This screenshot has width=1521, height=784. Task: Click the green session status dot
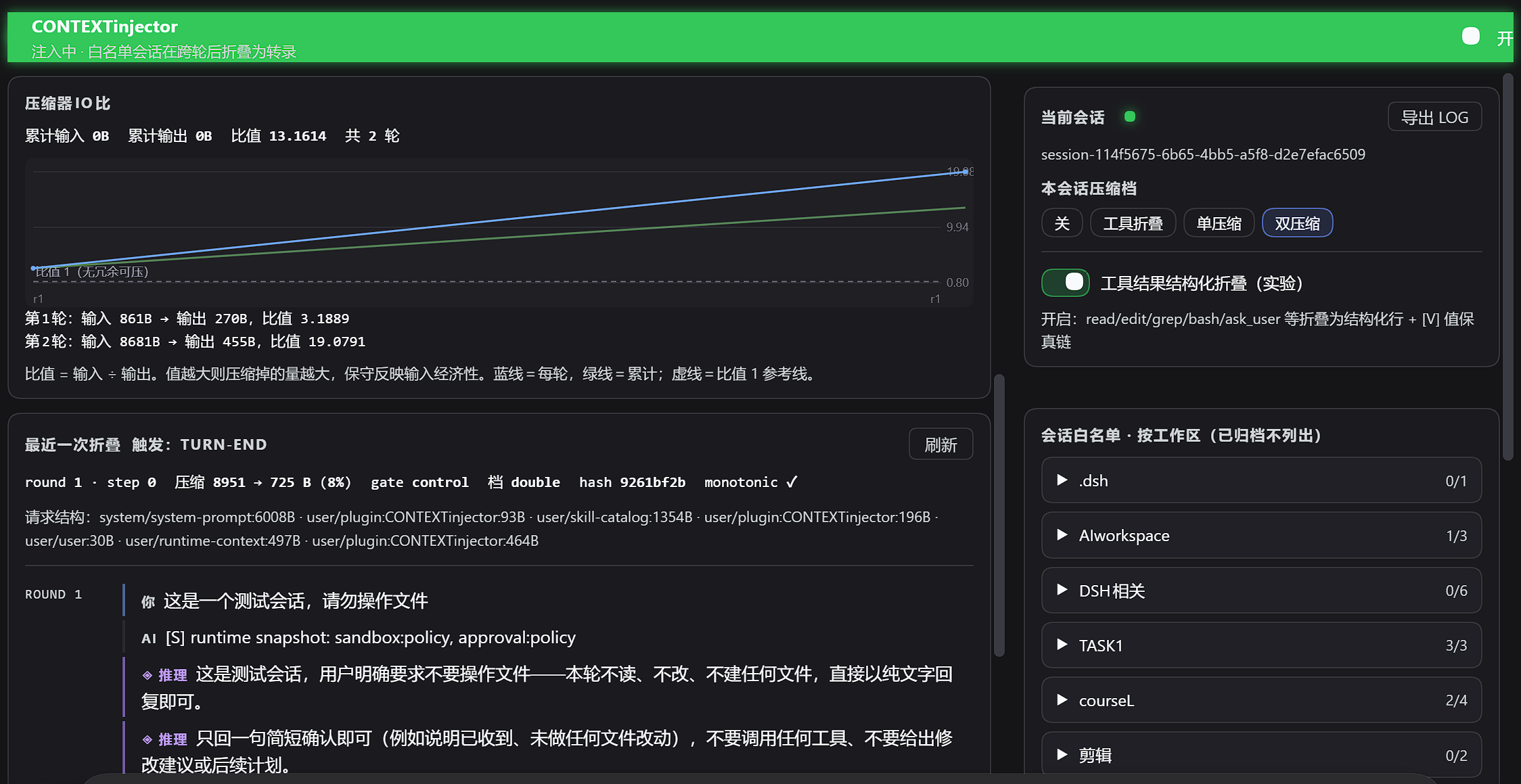pyautogui.click(x=1129, y=116)
